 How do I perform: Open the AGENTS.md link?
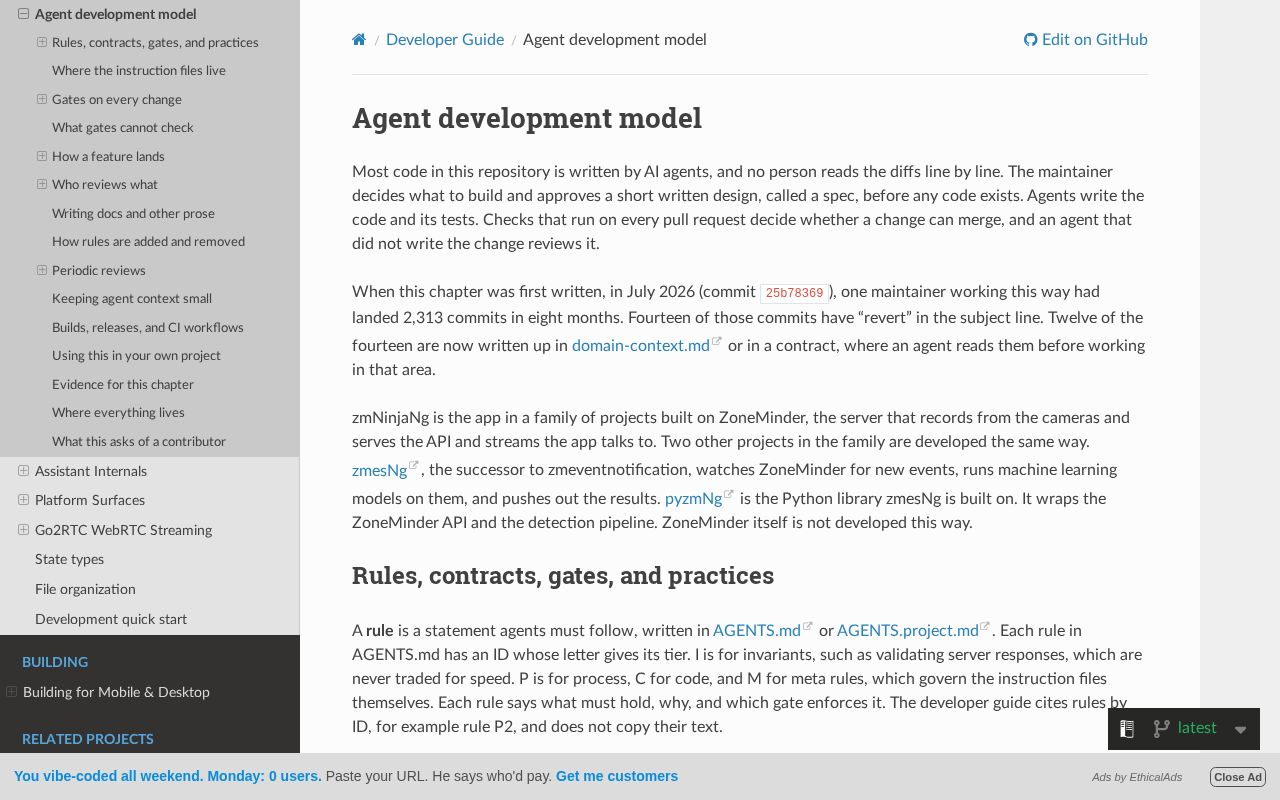coord(757,631)
